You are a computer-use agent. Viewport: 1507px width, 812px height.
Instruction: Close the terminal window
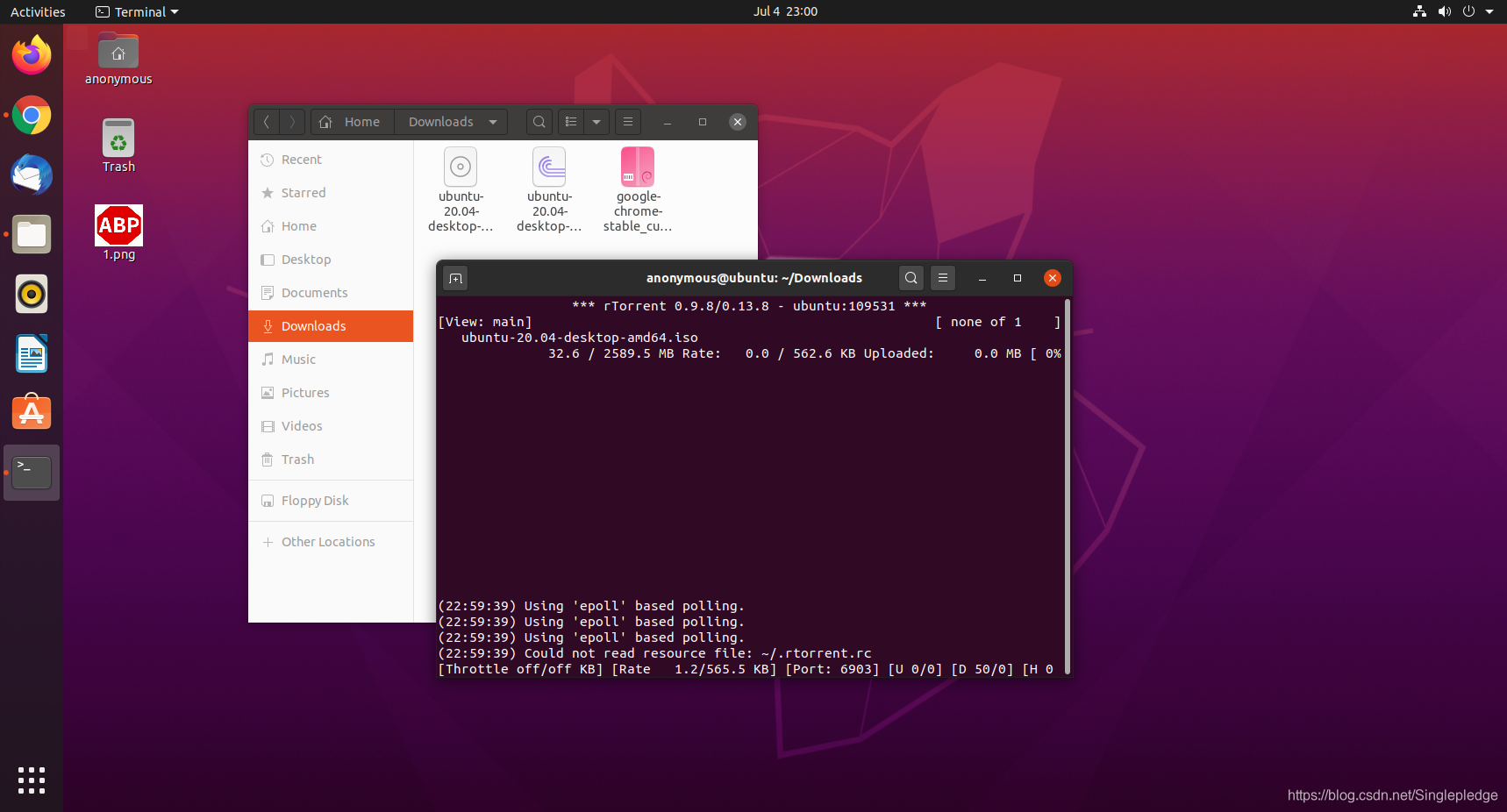pyautogui.click(x=1053, y=278)
